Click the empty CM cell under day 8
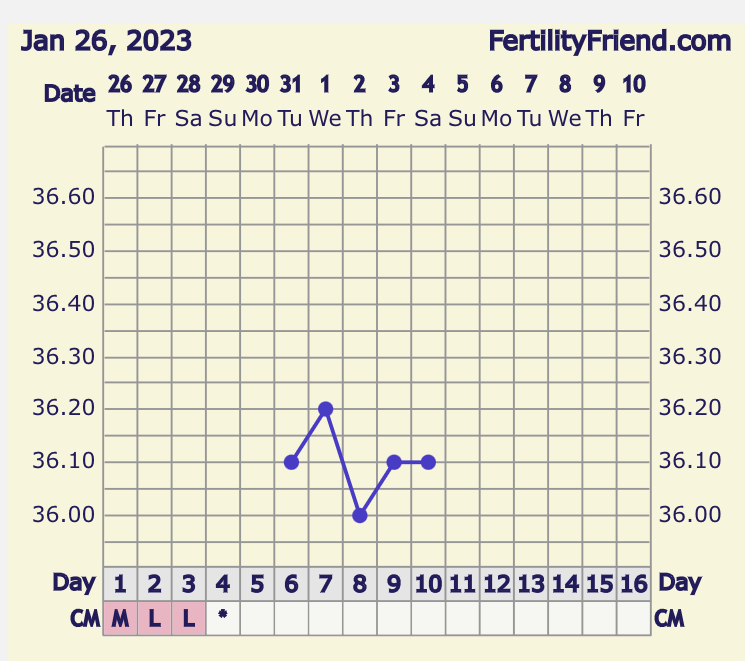This screenshot has height=661, width=745. [360, 618]
